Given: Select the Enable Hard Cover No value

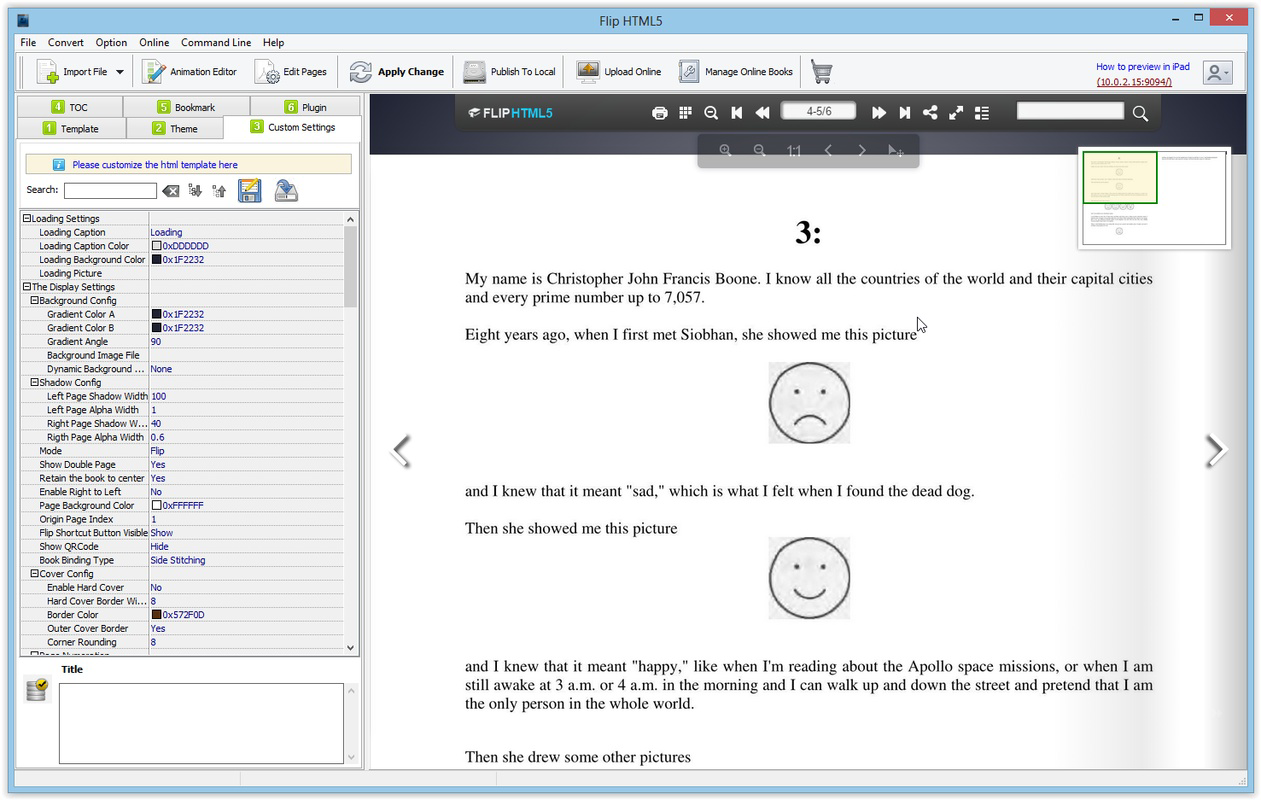Looking at the screenshot, I should coord(246,588).
